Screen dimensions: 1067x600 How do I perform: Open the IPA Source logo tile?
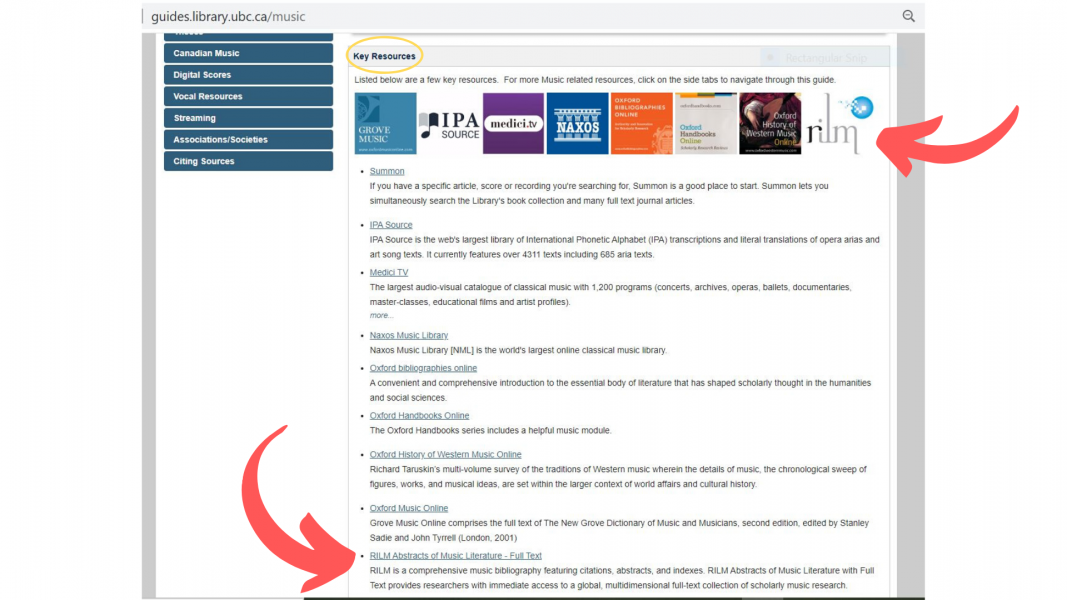click(450, 124)
